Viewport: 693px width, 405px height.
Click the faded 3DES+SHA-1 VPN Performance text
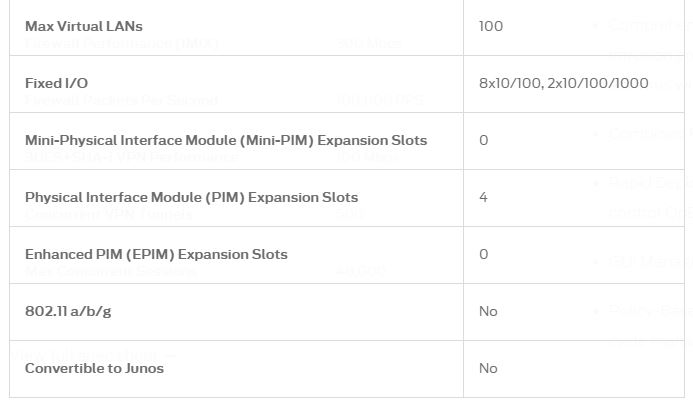pyautogui.click(x=131, y=157)
